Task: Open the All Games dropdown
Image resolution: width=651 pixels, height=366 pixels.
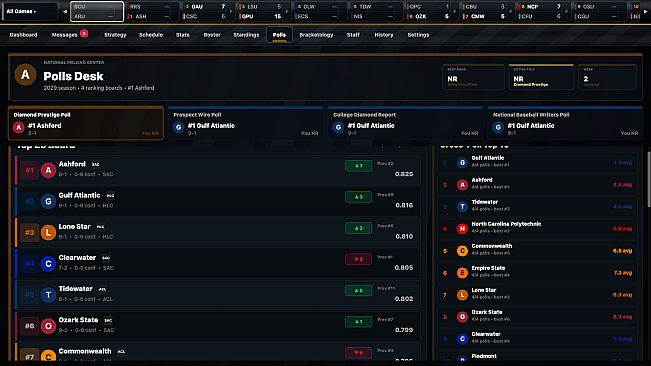Action: pos(30,11)
